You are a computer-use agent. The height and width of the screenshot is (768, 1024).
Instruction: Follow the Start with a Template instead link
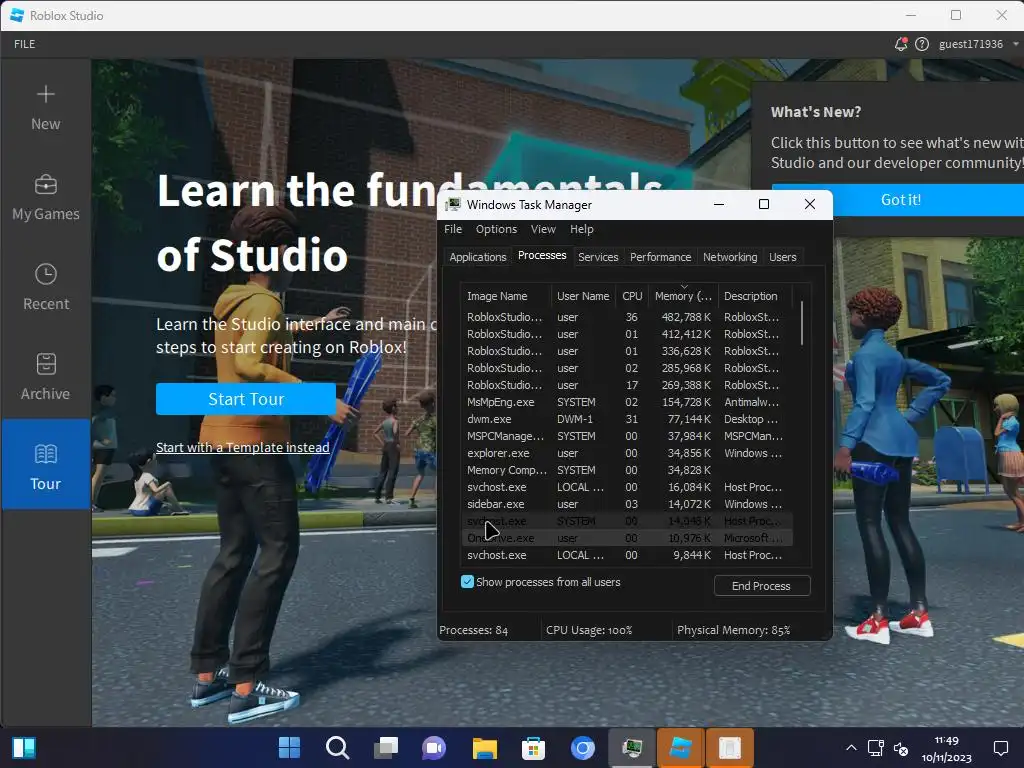[x=242, y=447]
